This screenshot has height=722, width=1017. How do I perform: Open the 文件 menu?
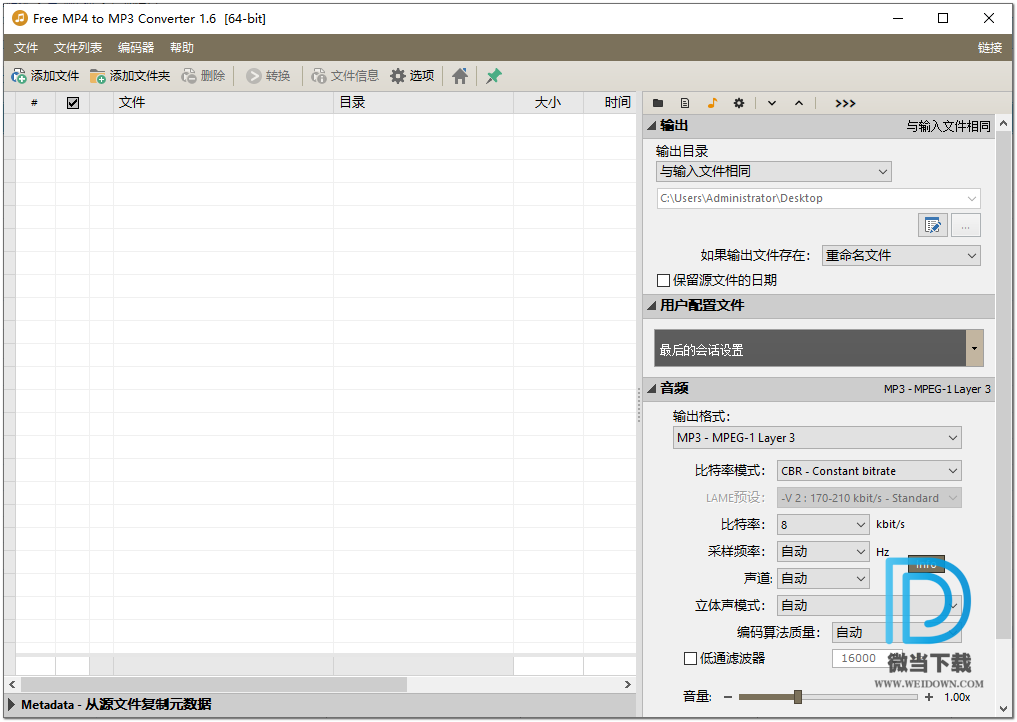click(26, 47)
